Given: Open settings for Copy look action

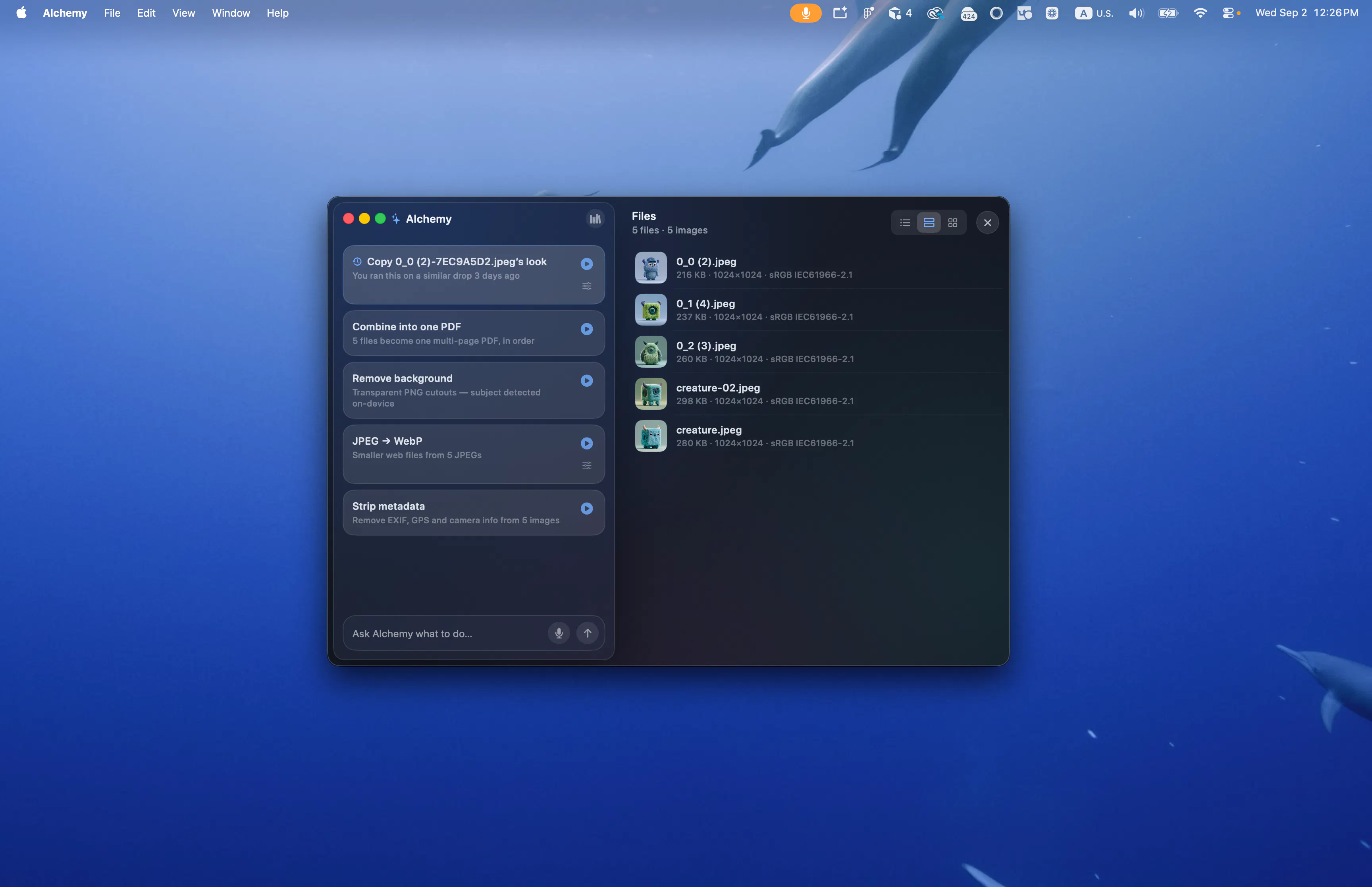Looking at the screenshot, I should tap(587, 286).
